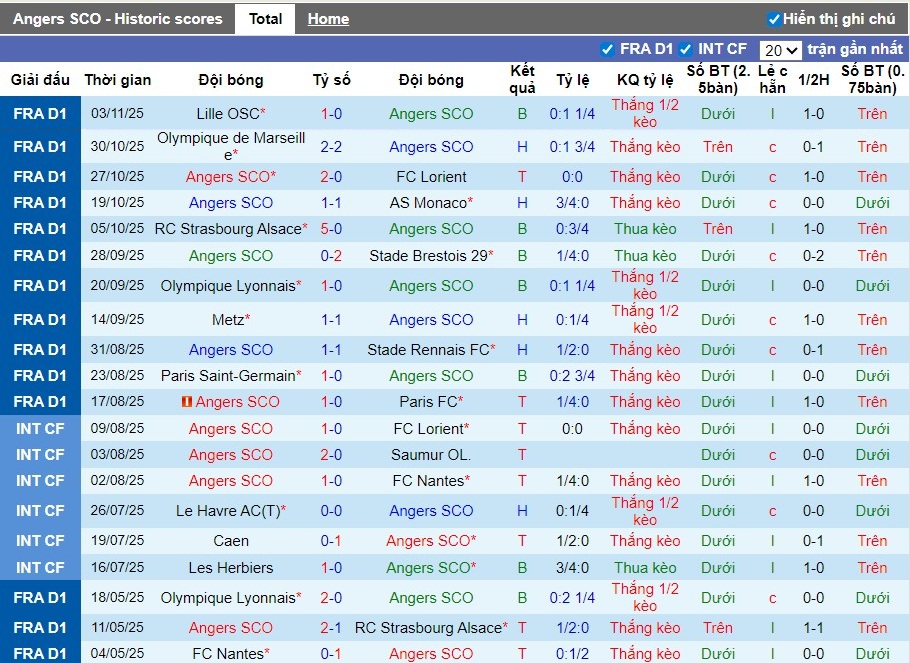Toggle the Hiển thị ghi chú checkbox
The width and height of the screenshot is (910, 663).
(774, 19)
